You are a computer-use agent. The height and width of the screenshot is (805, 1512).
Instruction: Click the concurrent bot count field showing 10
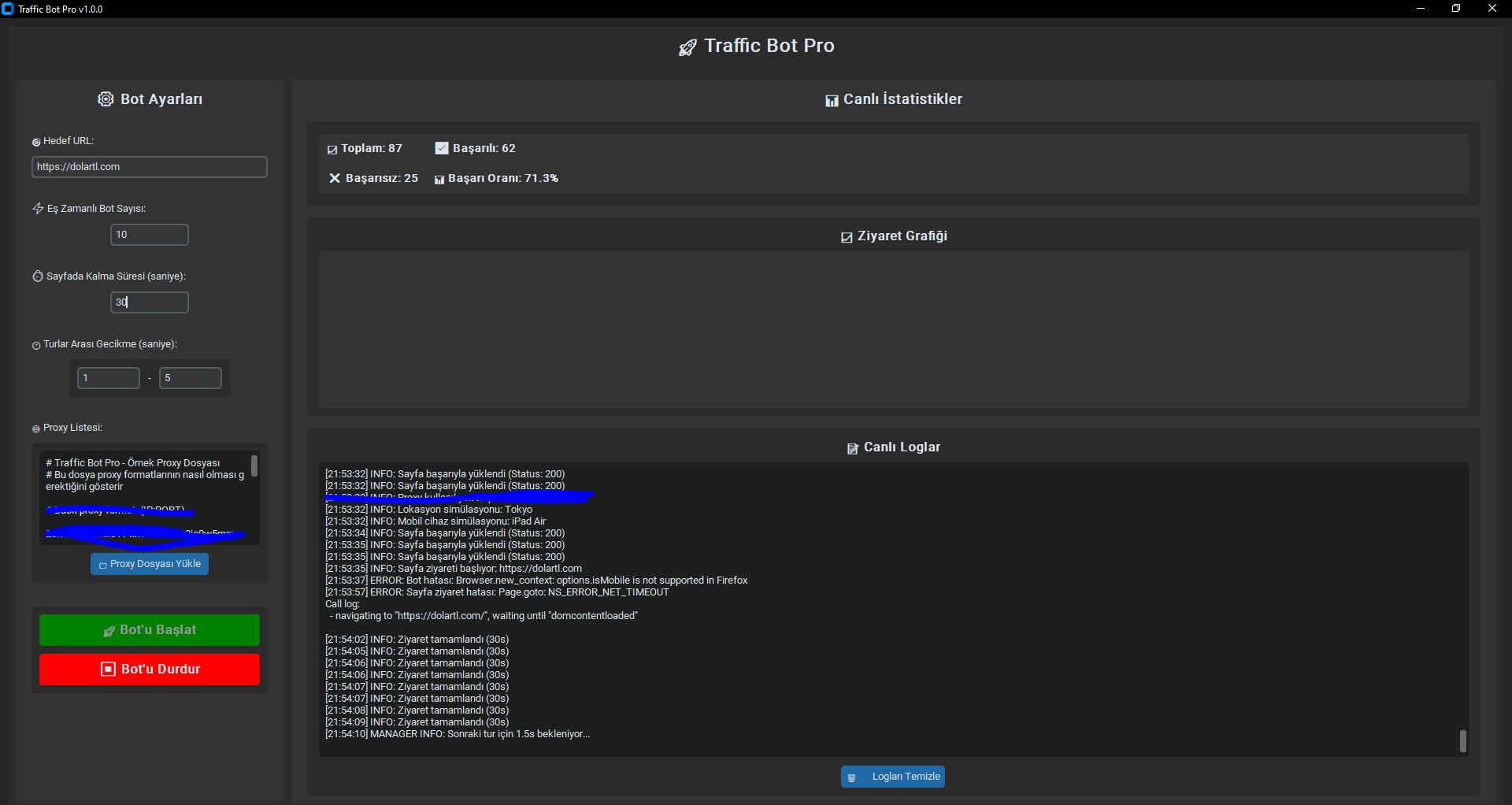pos(150,235)
